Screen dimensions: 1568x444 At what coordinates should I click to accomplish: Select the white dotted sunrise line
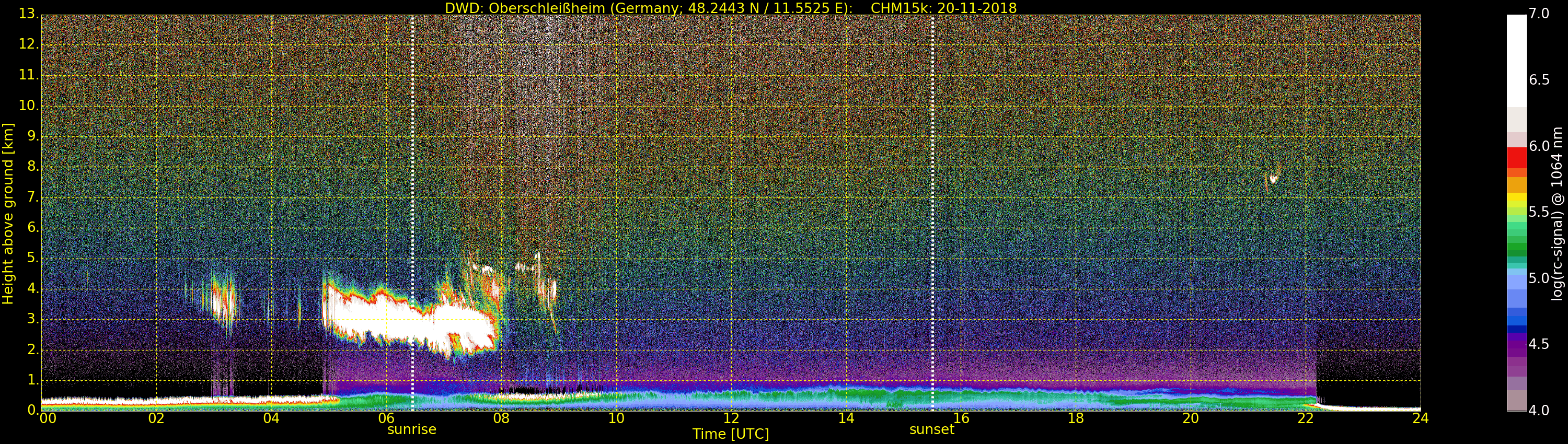pos(412,182)
